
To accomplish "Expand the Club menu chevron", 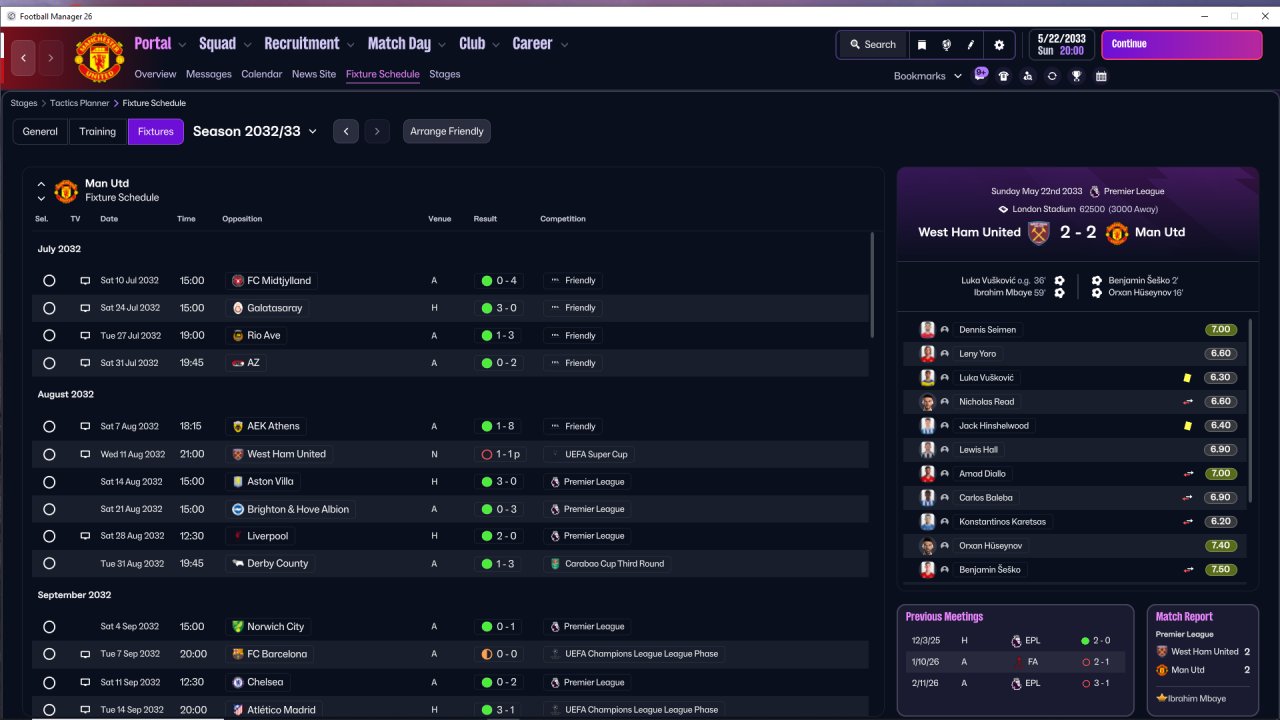I will (495, 45).
